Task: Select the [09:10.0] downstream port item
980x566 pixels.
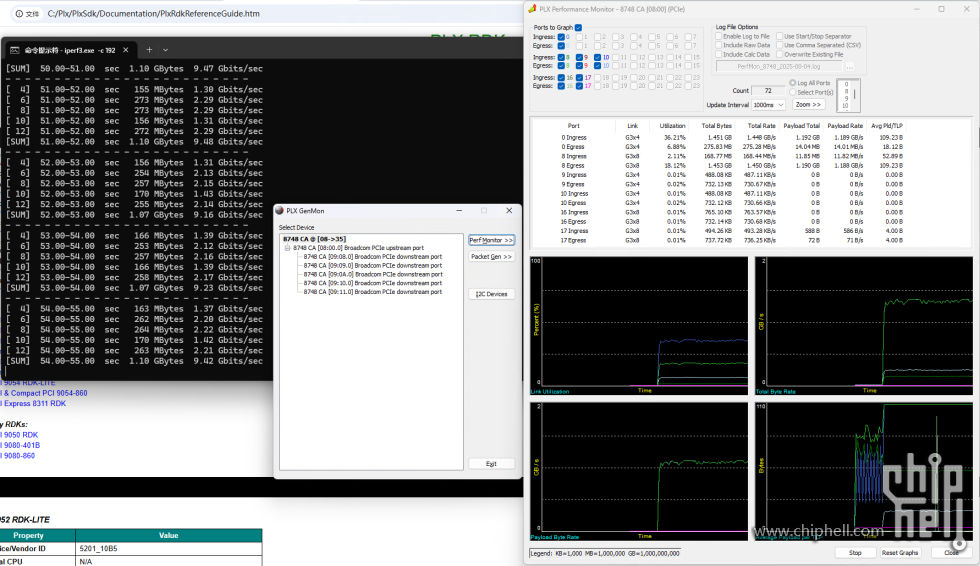Action: click(x=372, y=283)
